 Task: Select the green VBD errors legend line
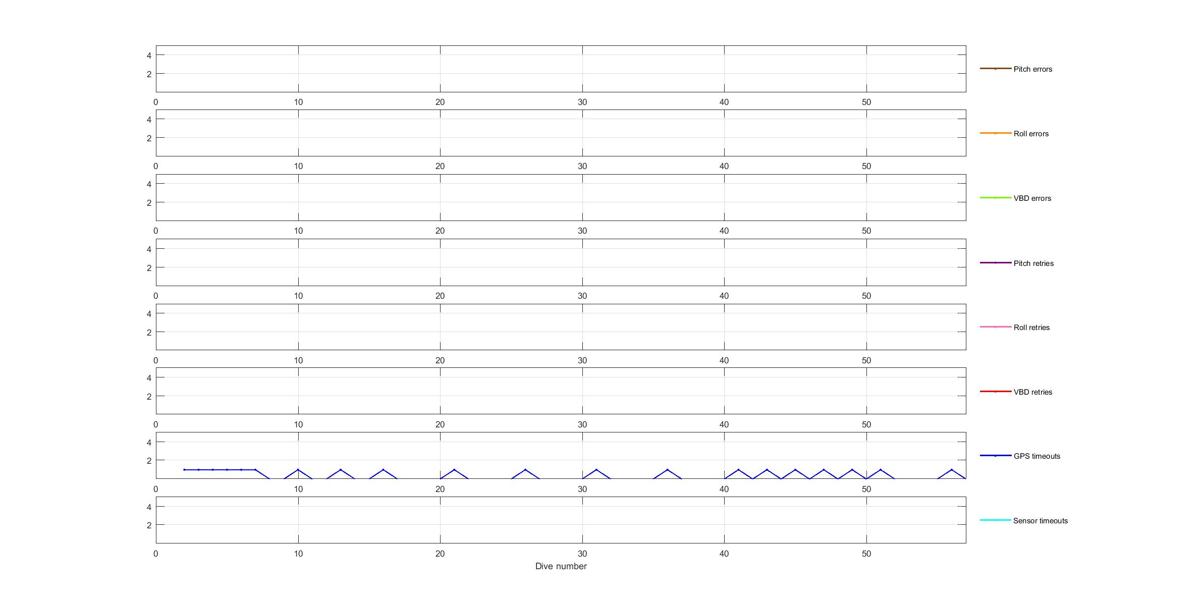(995, 198)
